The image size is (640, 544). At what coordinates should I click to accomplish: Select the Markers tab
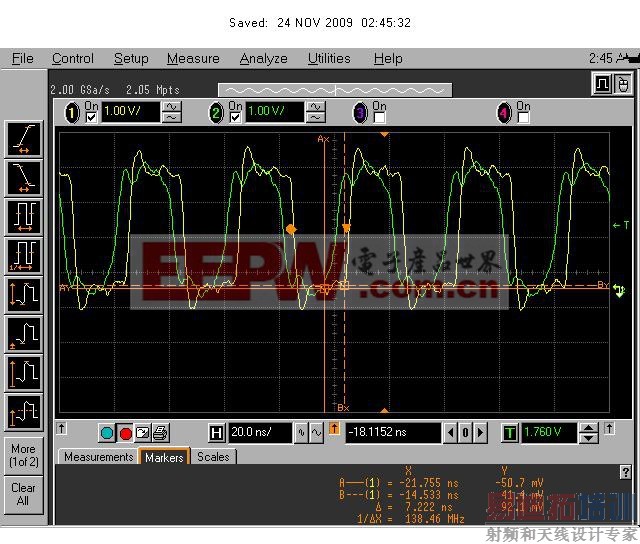pyautogui.click(x=164, y=457)
